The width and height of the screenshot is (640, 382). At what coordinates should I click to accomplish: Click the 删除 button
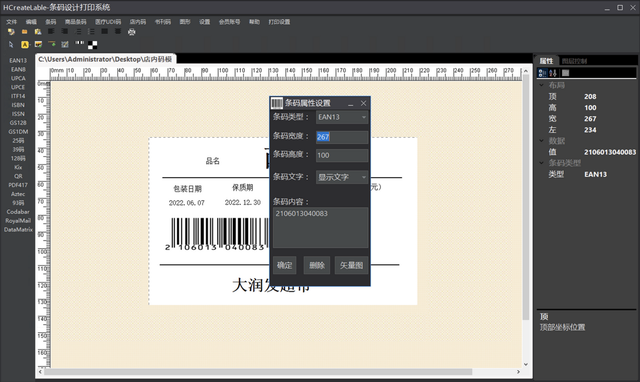coord(317,265)
